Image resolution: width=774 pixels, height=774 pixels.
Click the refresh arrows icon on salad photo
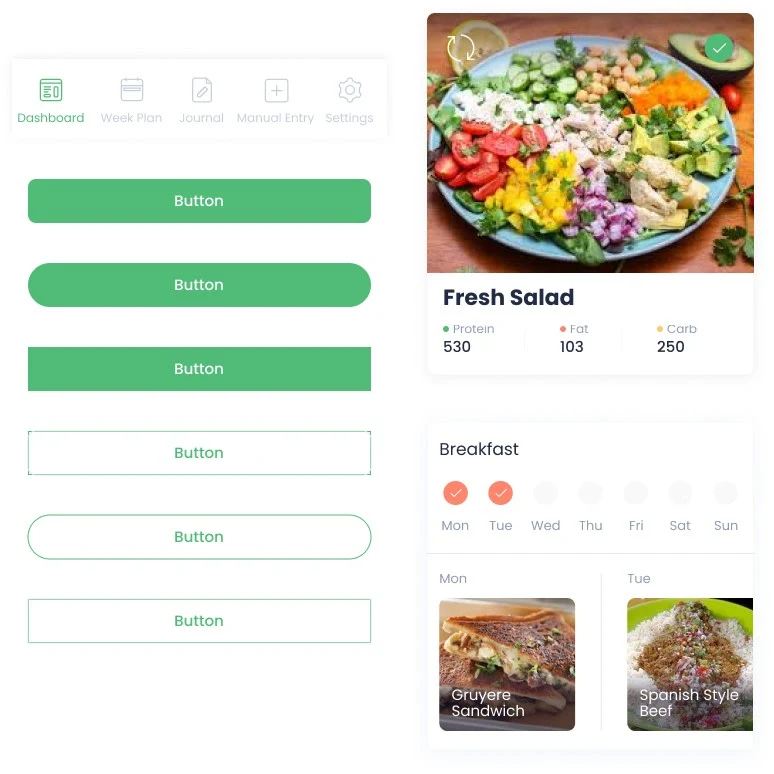click(461, 48)
